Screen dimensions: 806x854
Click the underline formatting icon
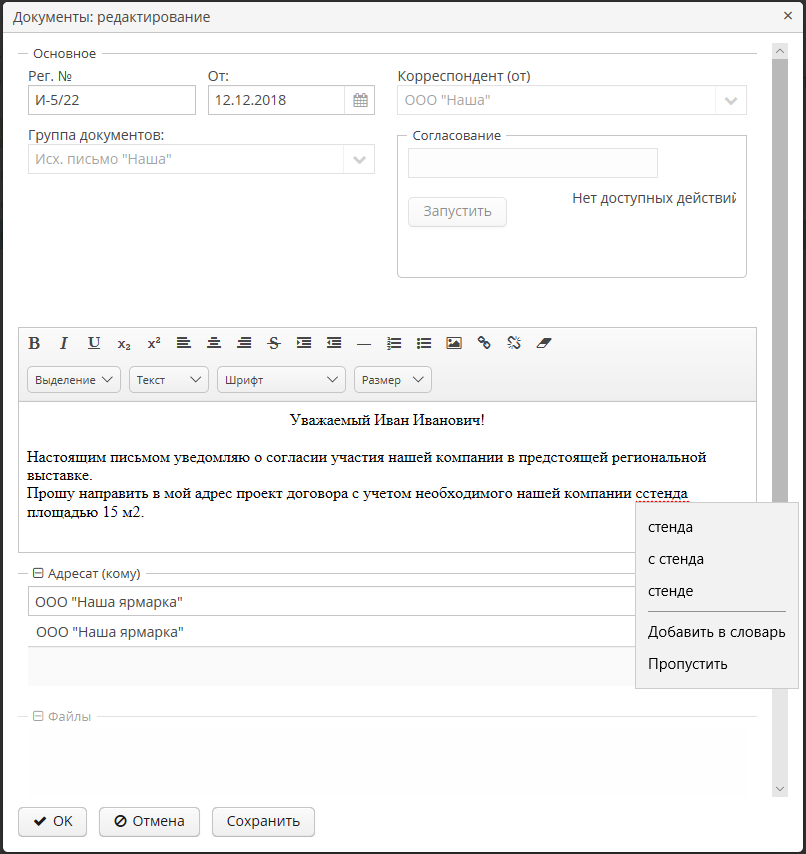[x=94, y=343]
